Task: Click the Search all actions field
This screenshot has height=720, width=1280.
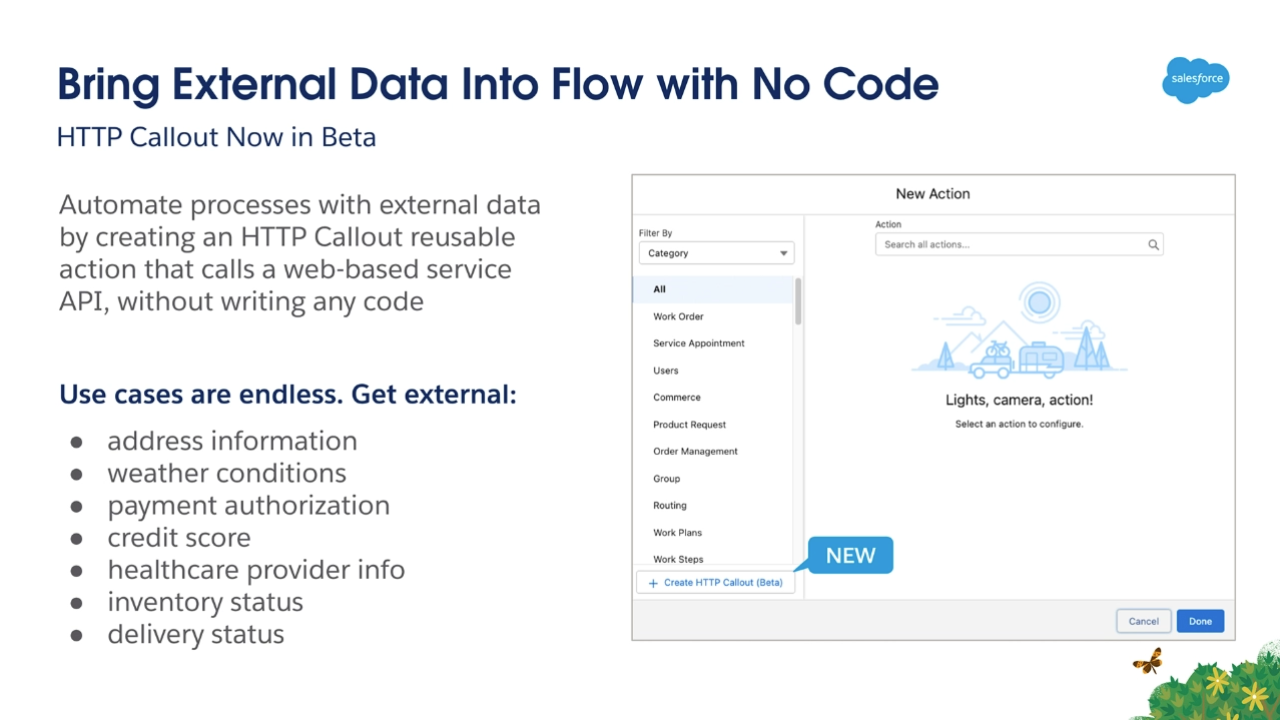Action: [1019, 244]
